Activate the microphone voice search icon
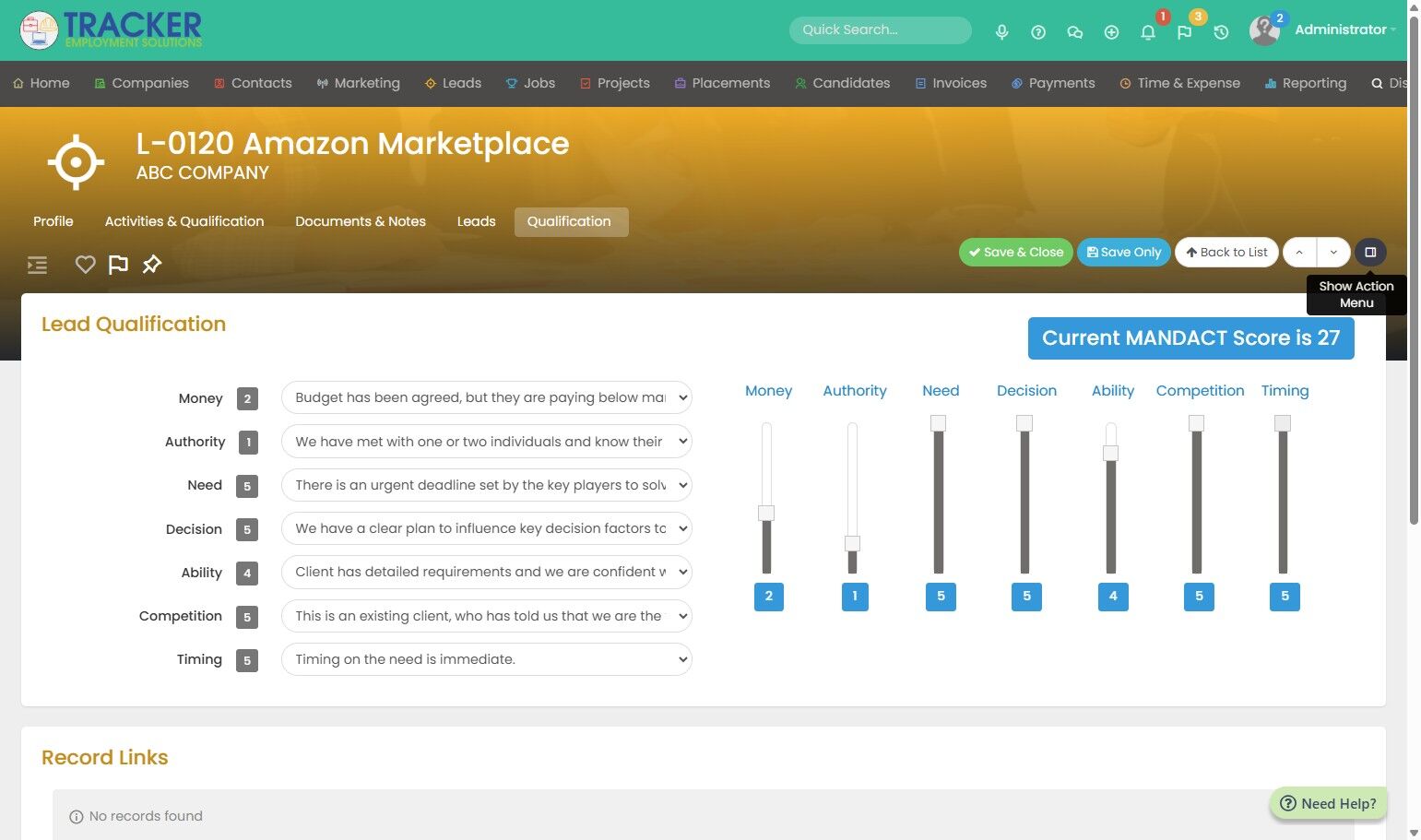Screen dimensions: 1421x840 pyautogui.click(x=1001, y=32)
